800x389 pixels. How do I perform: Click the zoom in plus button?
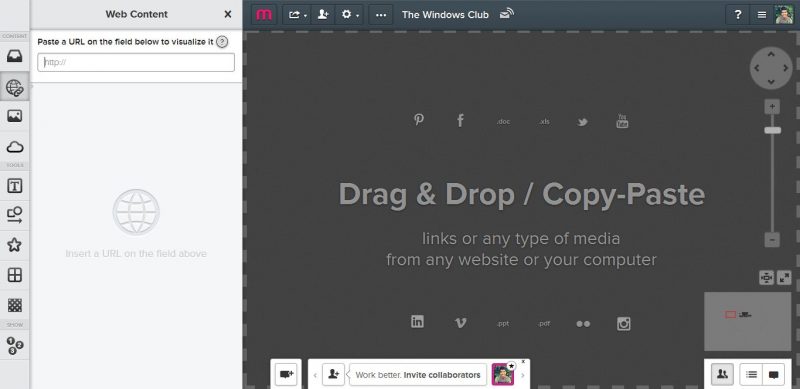click(772, 107)
